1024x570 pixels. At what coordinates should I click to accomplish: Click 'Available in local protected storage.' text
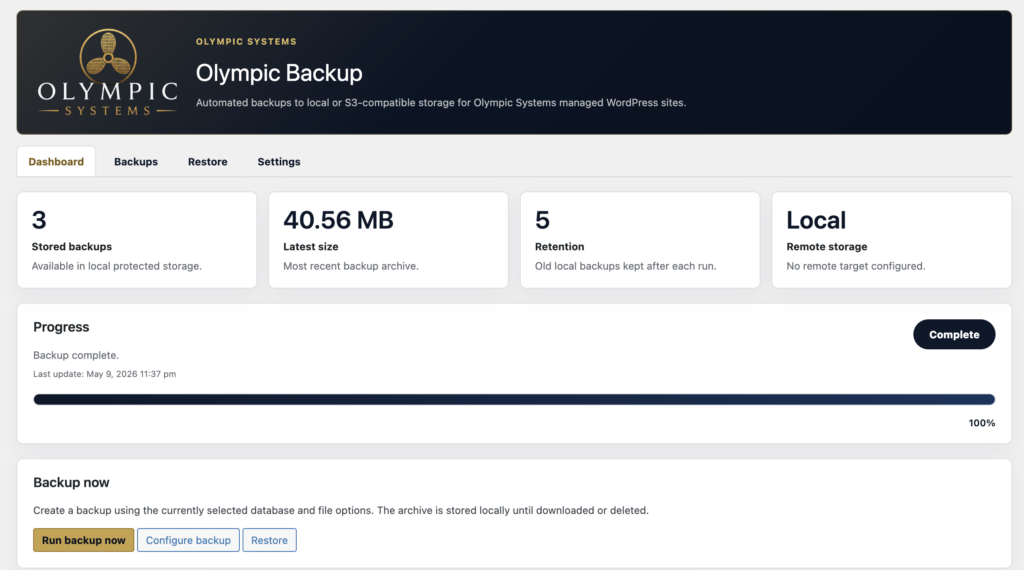[117, 266]
